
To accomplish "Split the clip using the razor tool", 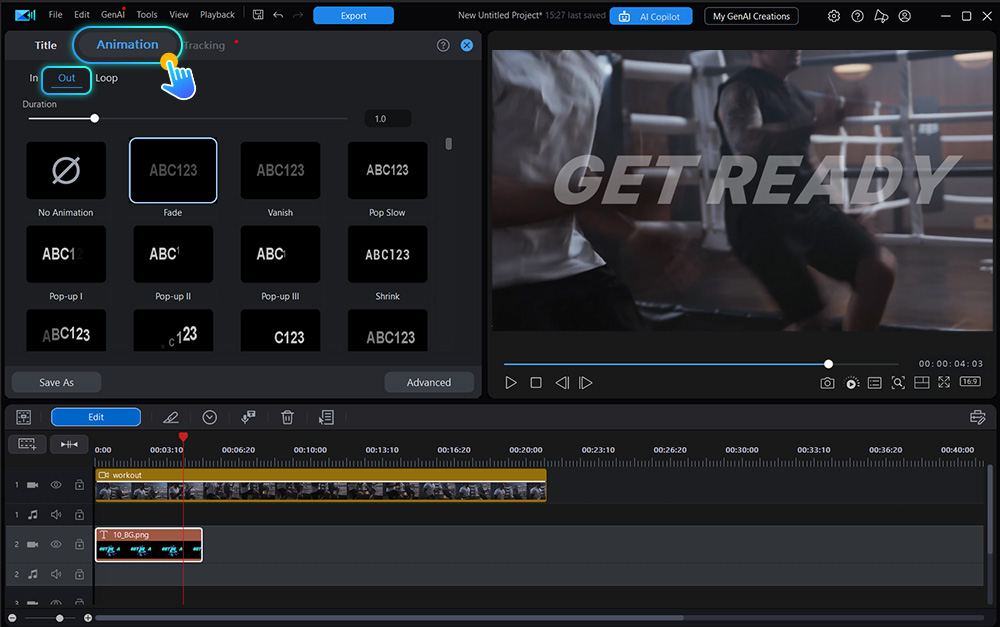I will 170,417.
